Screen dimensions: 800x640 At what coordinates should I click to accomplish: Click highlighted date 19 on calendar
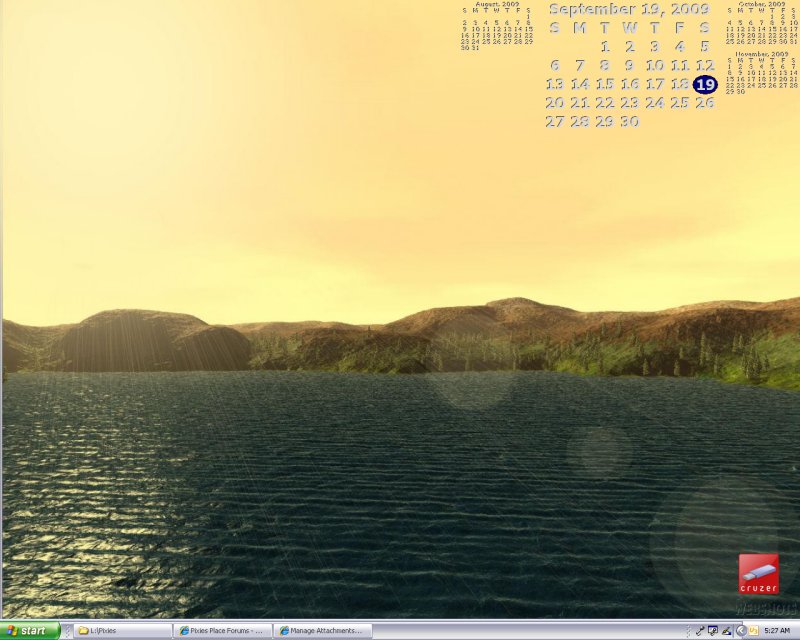pos(705,84)
